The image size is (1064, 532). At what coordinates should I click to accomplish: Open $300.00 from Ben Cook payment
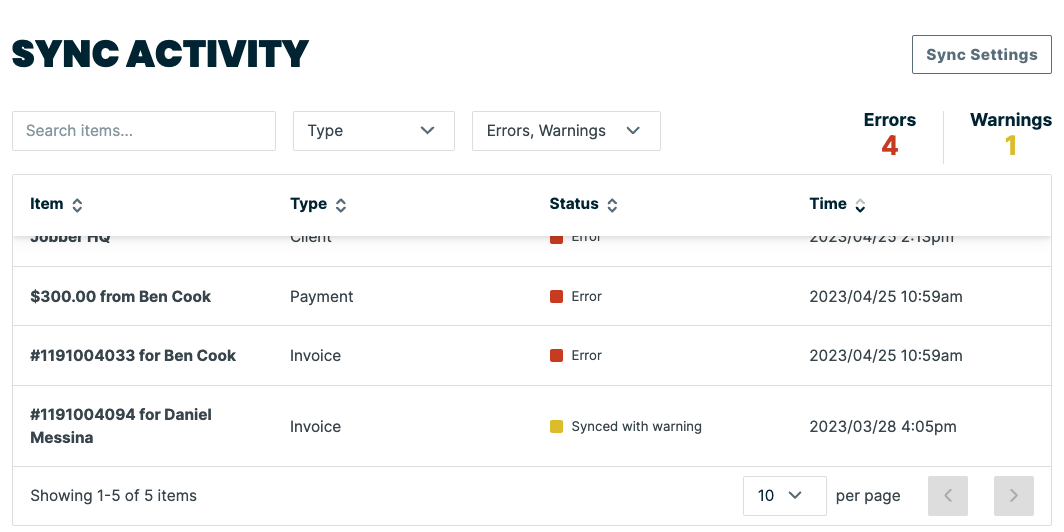pyautogui.click(x=121, y=297)
